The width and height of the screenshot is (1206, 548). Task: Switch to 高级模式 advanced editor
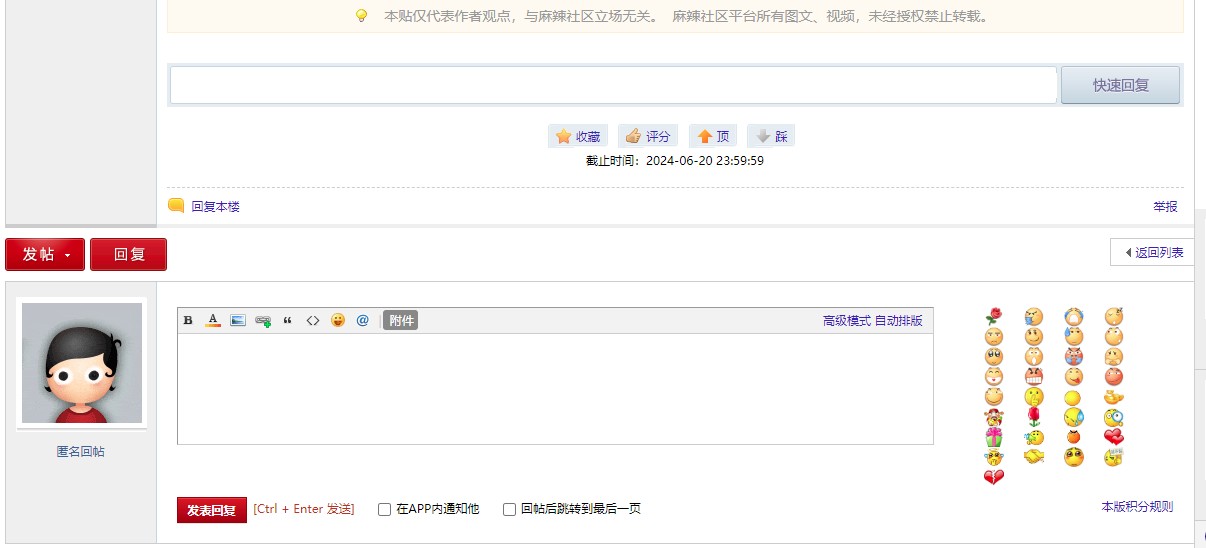pos(847,321)
